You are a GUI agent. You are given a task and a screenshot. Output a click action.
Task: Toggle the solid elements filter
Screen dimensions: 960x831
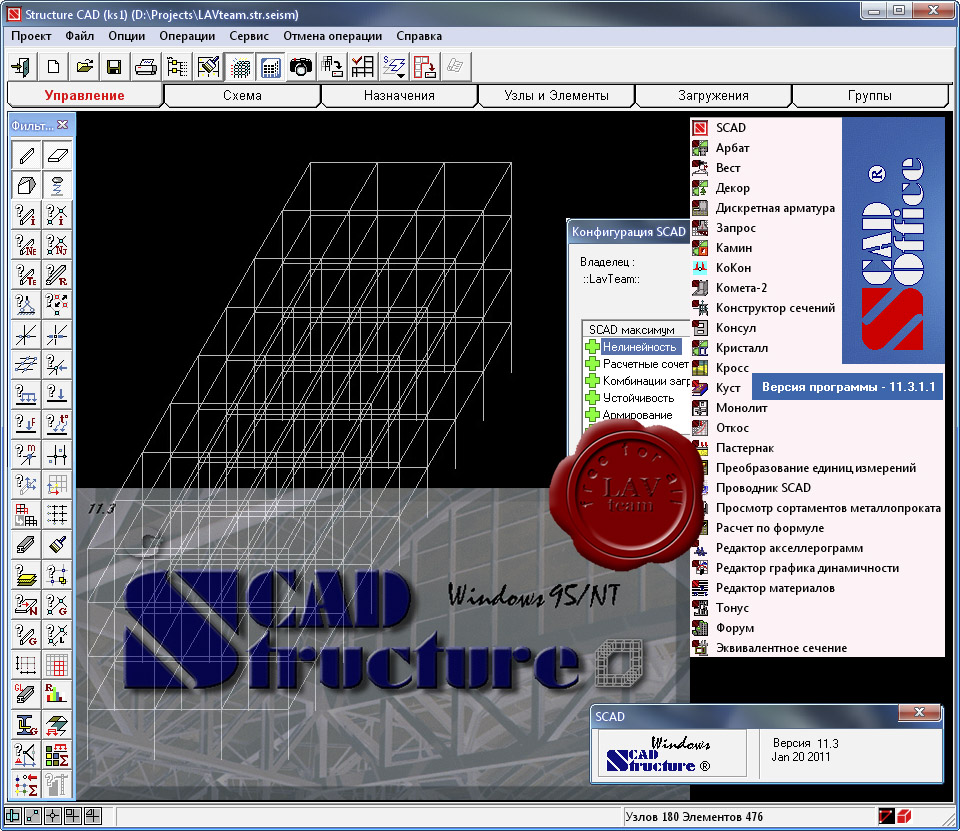point(26,185)
